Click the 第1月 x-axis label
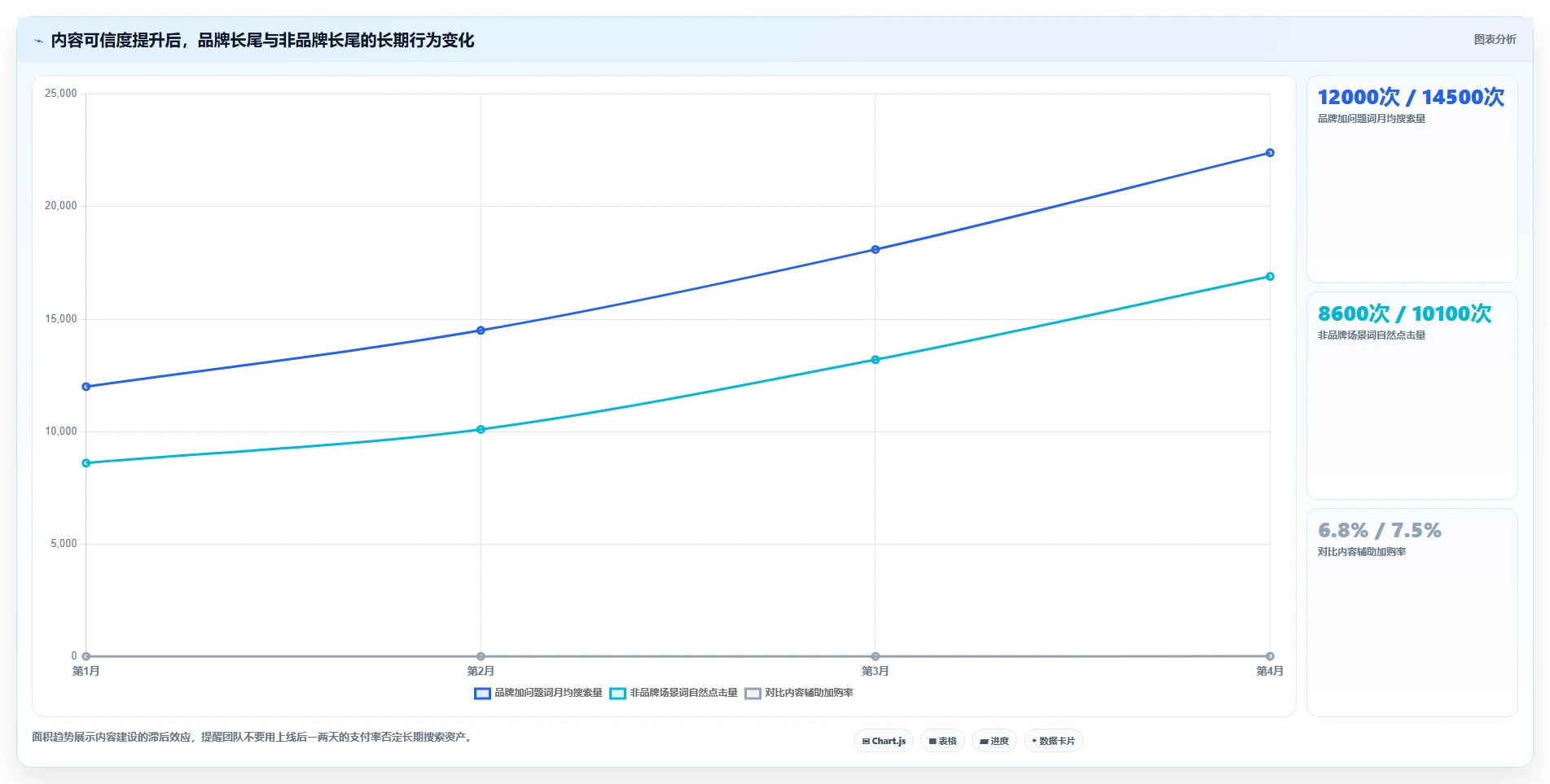This screenshot has height=784, width=1550. coord(86,671)
